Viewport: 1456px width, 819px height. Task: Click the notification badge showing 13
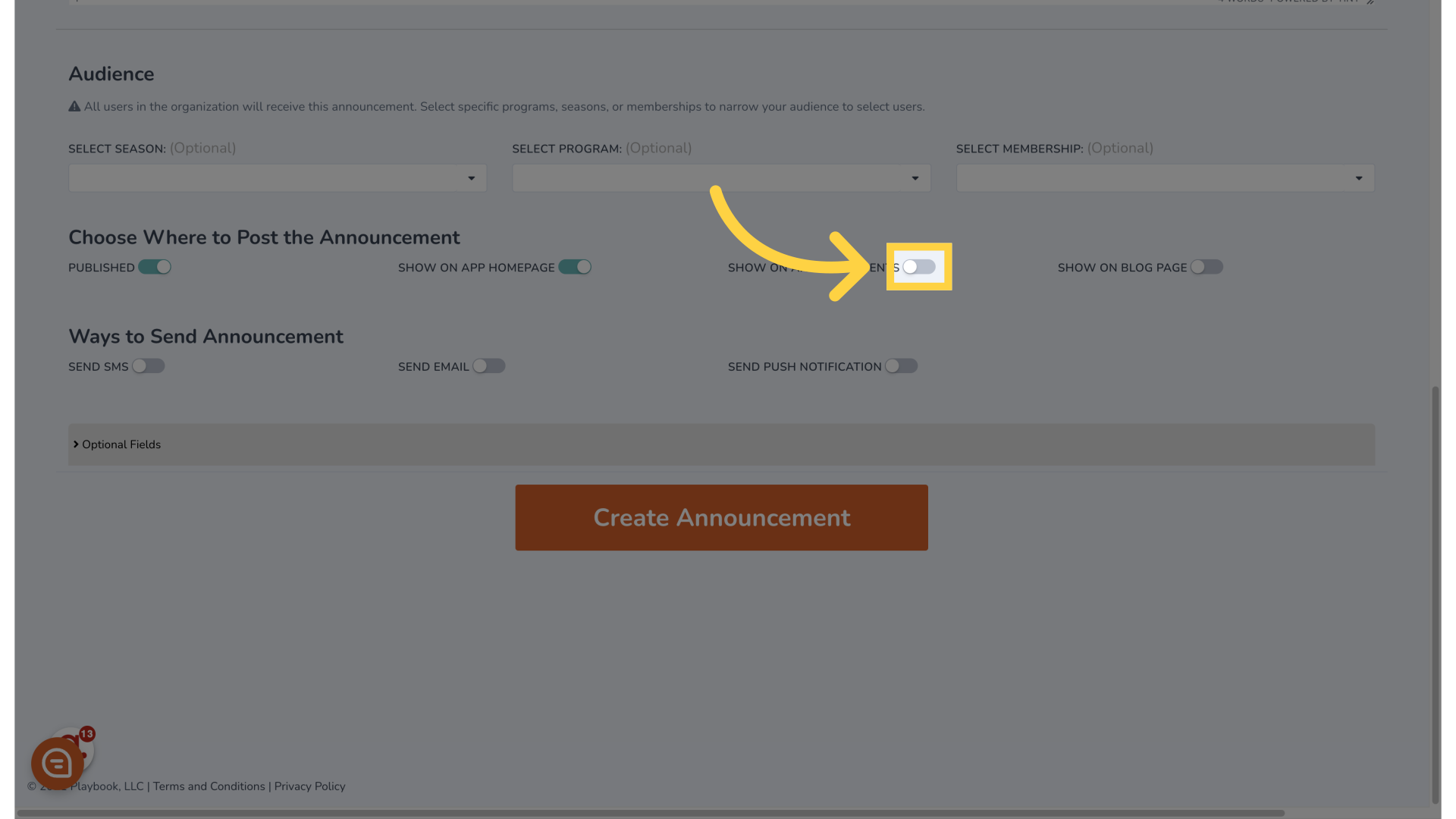[x=87, y=734]
